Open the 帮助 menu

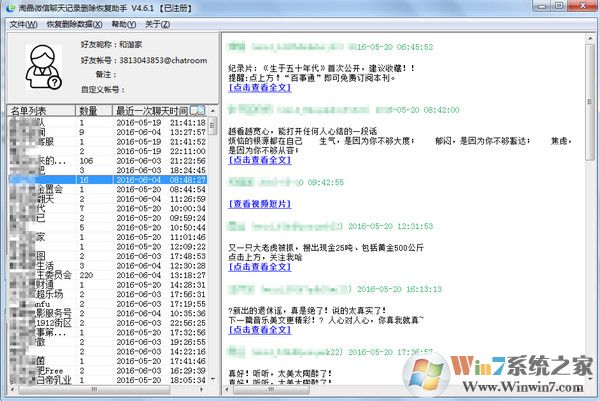(x=125, y=23)
